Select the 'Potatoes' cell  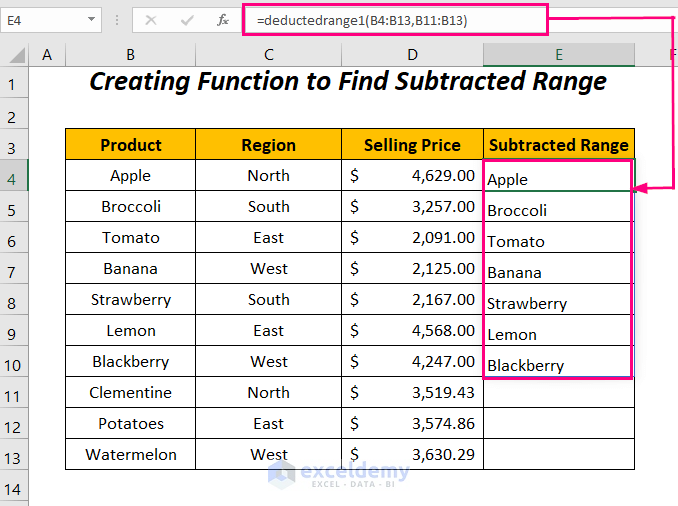click(x=131, y=423)
